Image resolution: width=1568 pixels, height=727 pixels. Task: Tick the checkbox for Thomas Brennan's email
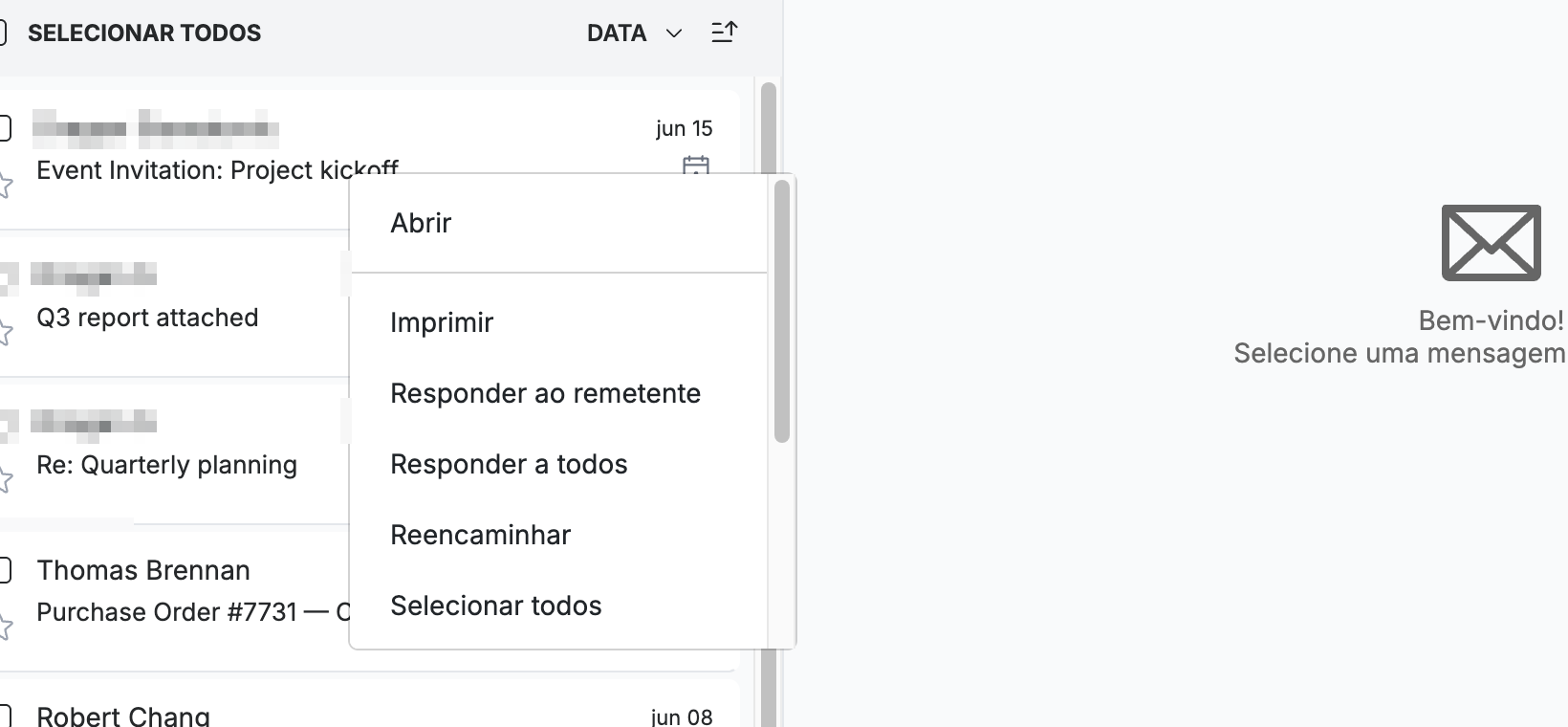tap(5, 570)
